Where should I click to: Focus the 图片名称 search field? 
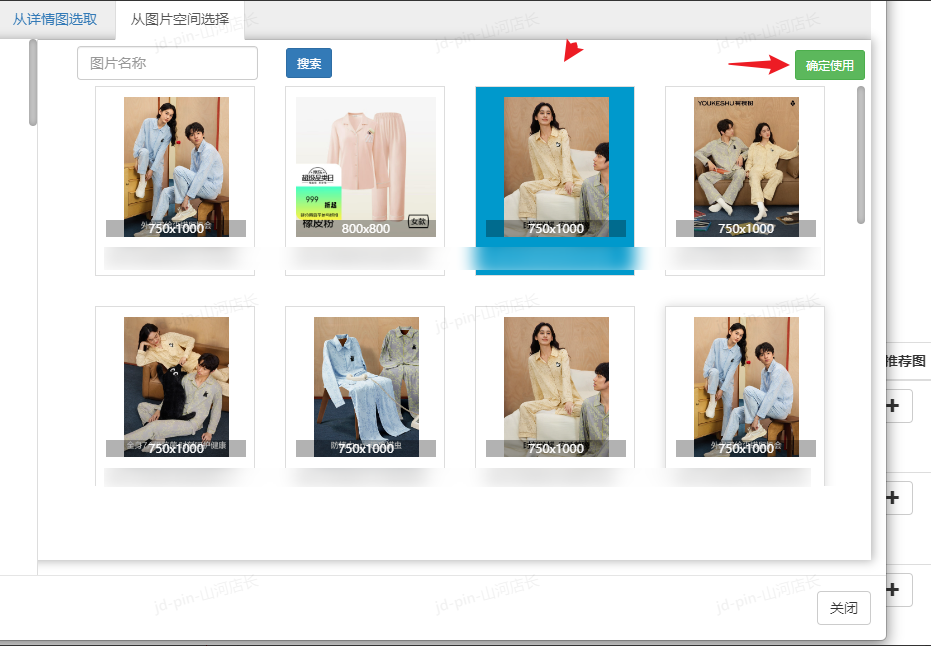pyautogui.click(x=167, y=63)
